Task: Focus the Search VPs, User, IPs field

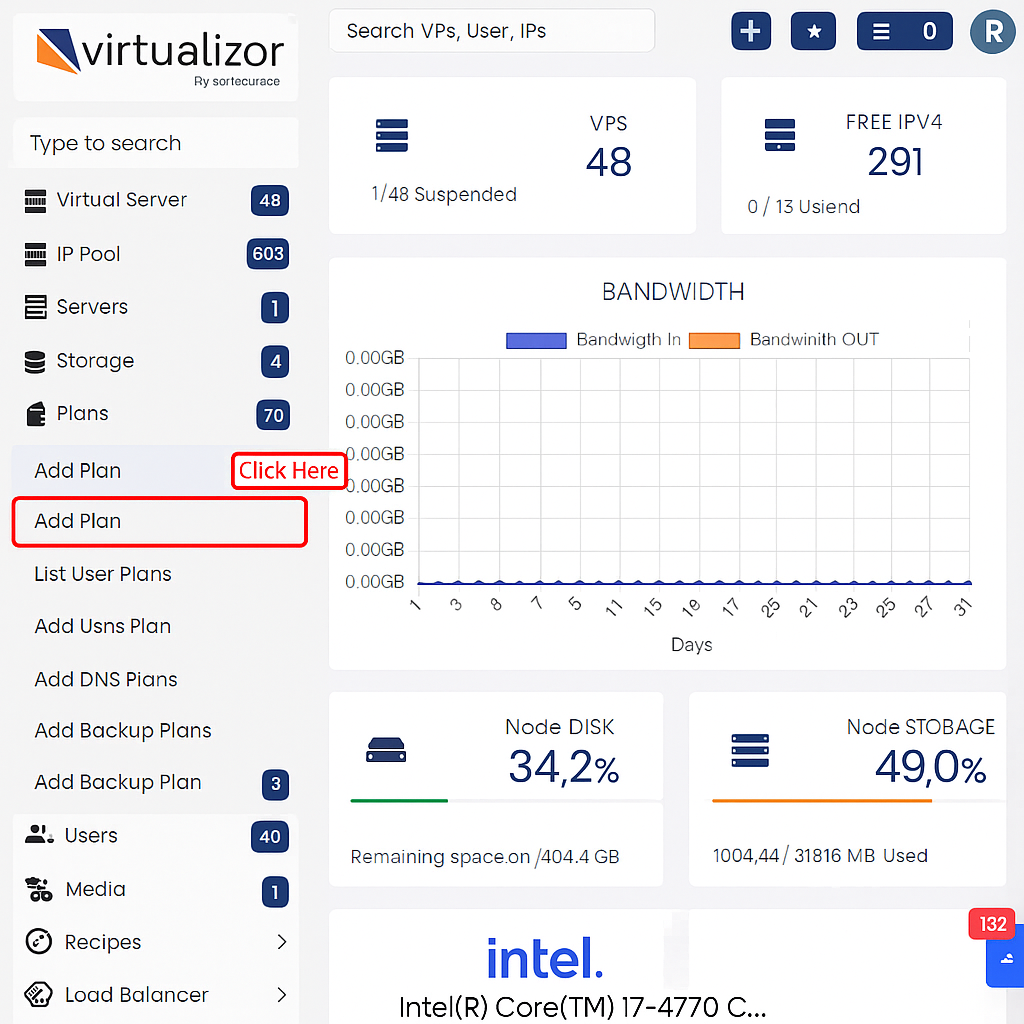Action: (x=491, y=31)
